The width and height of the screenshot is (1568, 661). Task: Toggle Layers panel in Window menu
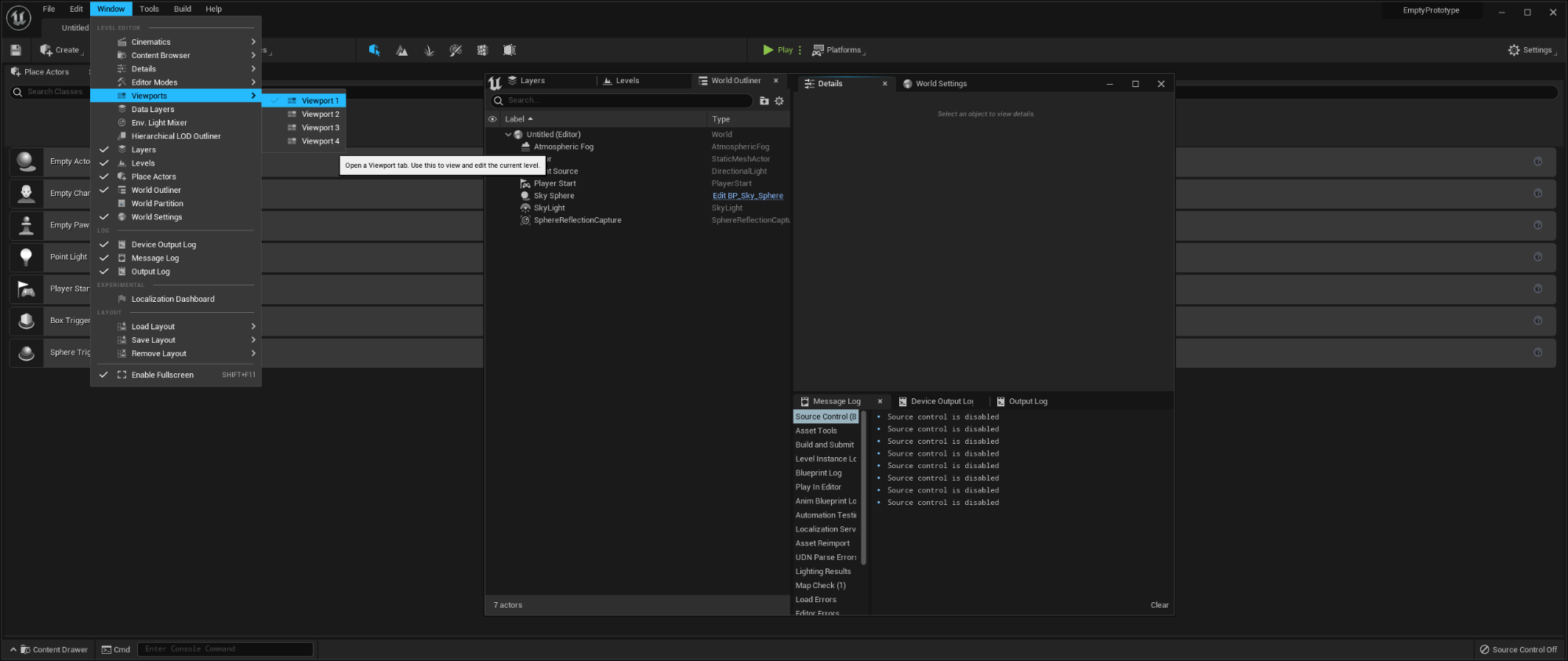[176, 150]
